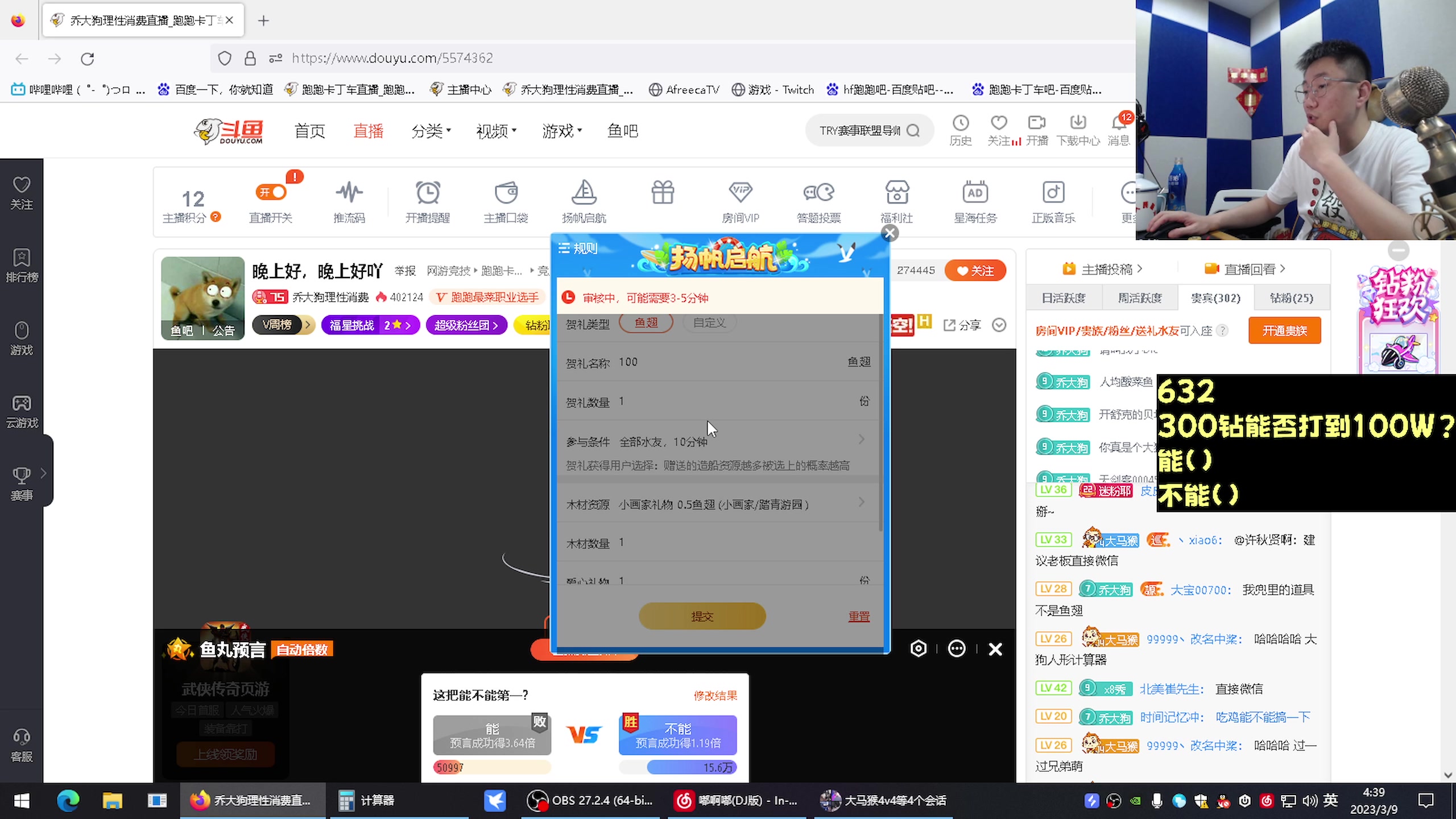The height and width of the screenshot is (819, 1456).
Task: Open the 星海任务 AD tasks panel
Action: [975, 200]
